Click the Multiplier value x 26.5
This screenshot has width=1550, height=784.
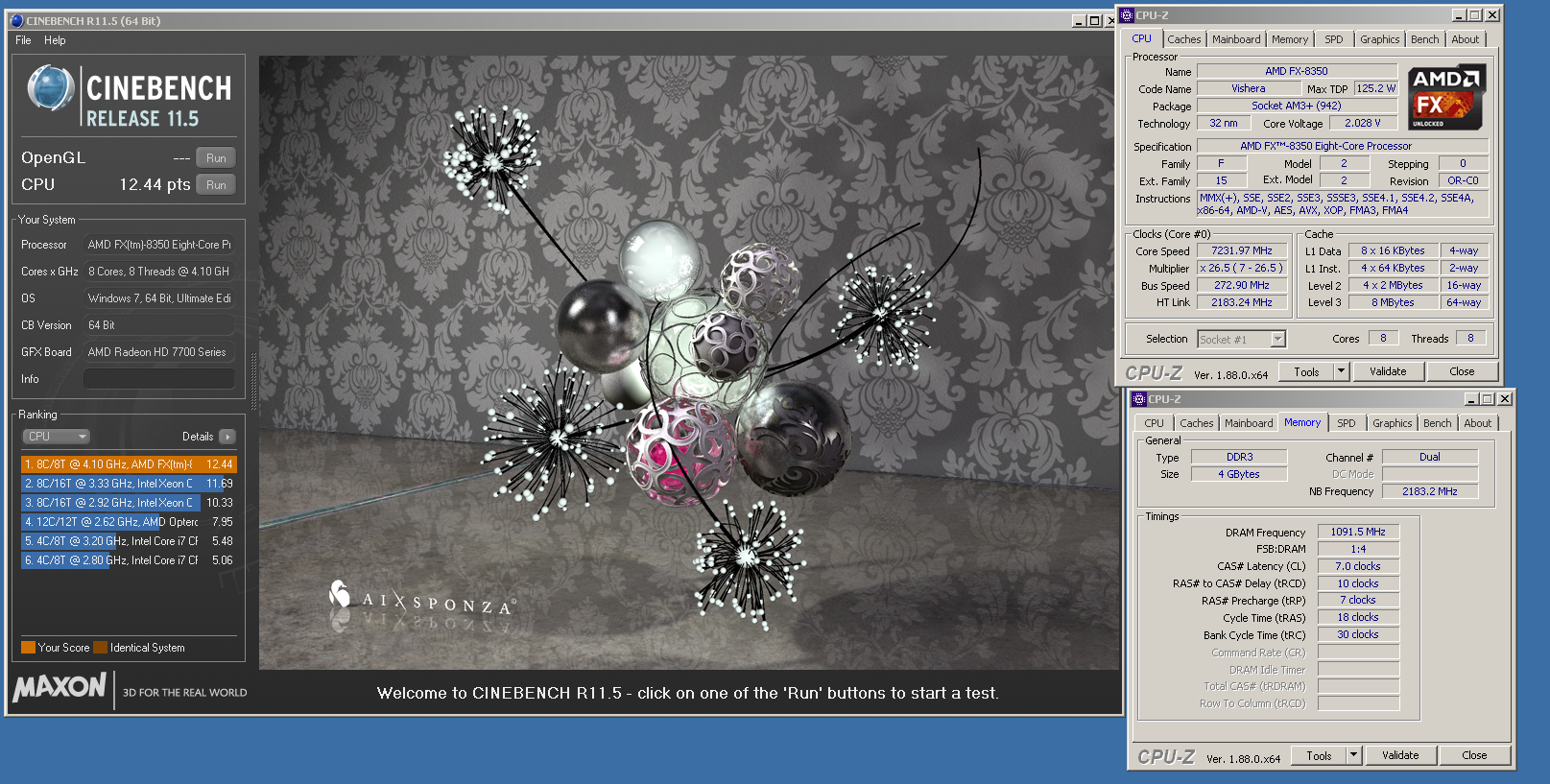(x=1241, y=268)
